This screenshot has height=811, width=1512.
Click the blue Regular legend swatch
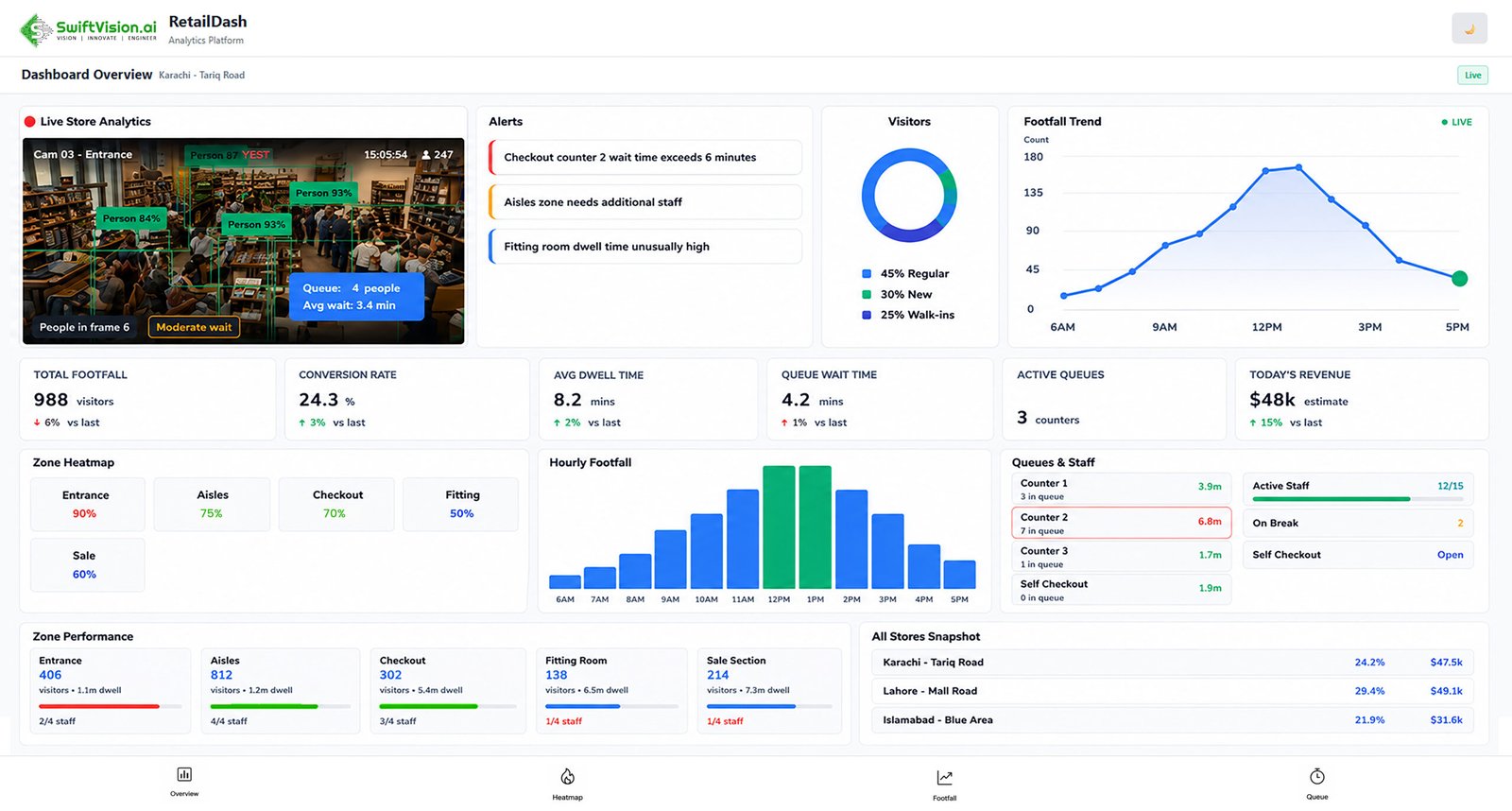867,274
